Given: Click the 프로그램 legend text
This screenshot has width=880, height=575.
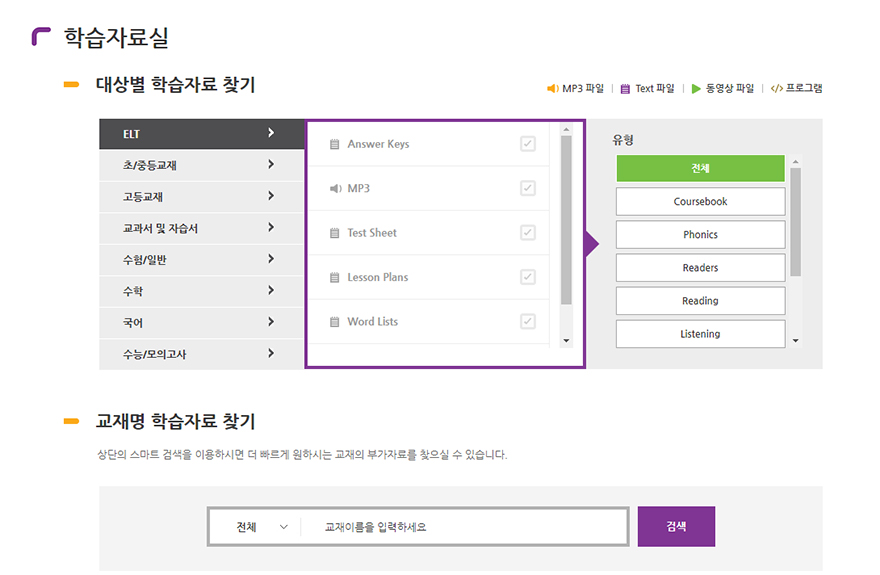Looking at the screenshot, I should tap(804, 89).
